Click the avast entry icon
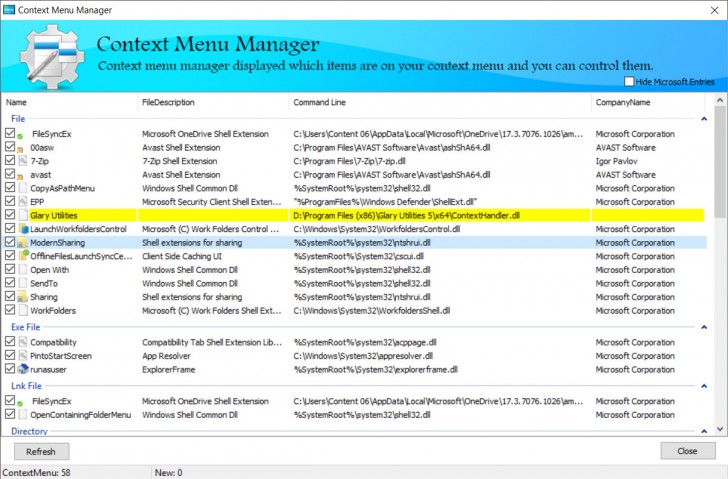 pyautogui.click(x=20, y=177)
